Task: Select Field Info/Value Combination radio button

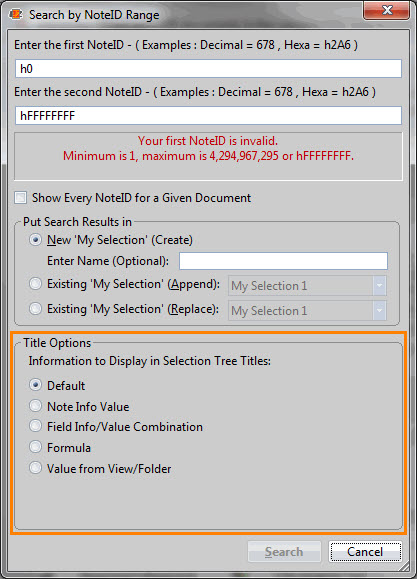Action: coord(35,426)
